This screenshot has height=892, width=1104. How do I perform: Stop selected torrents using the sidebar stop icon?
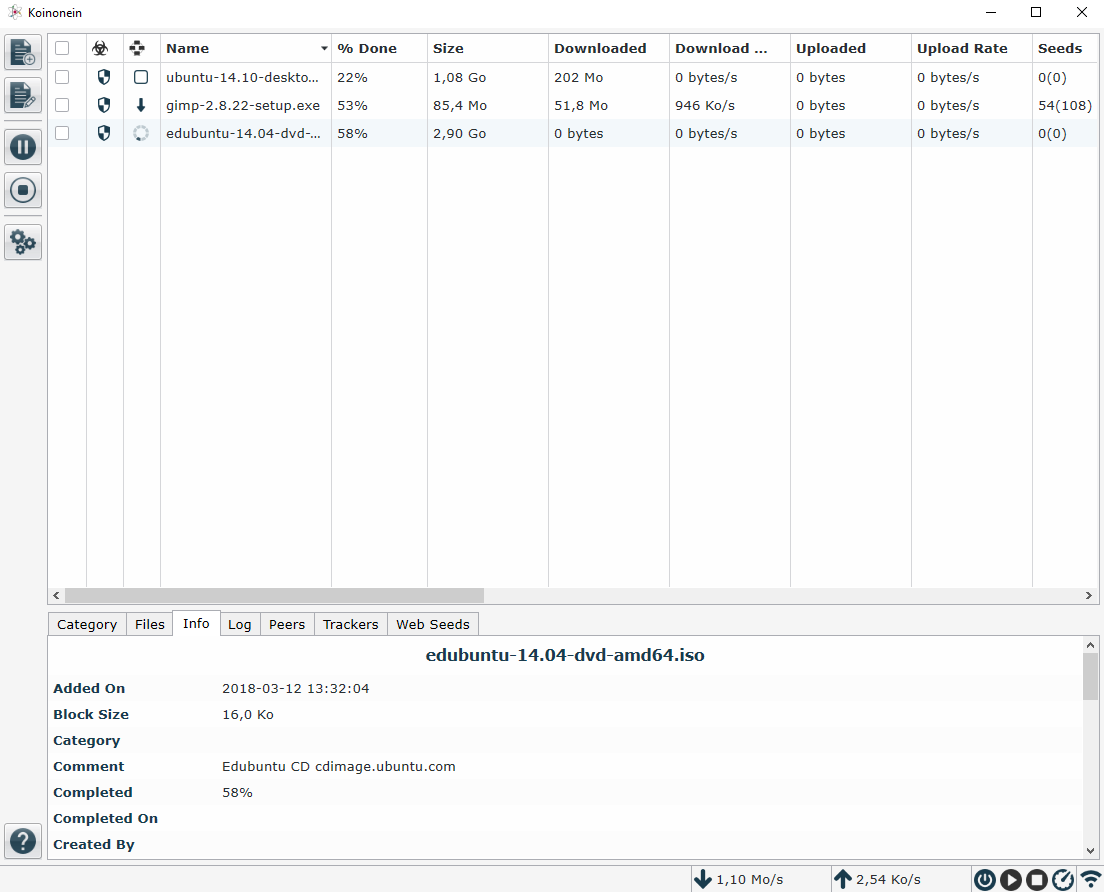23,190
